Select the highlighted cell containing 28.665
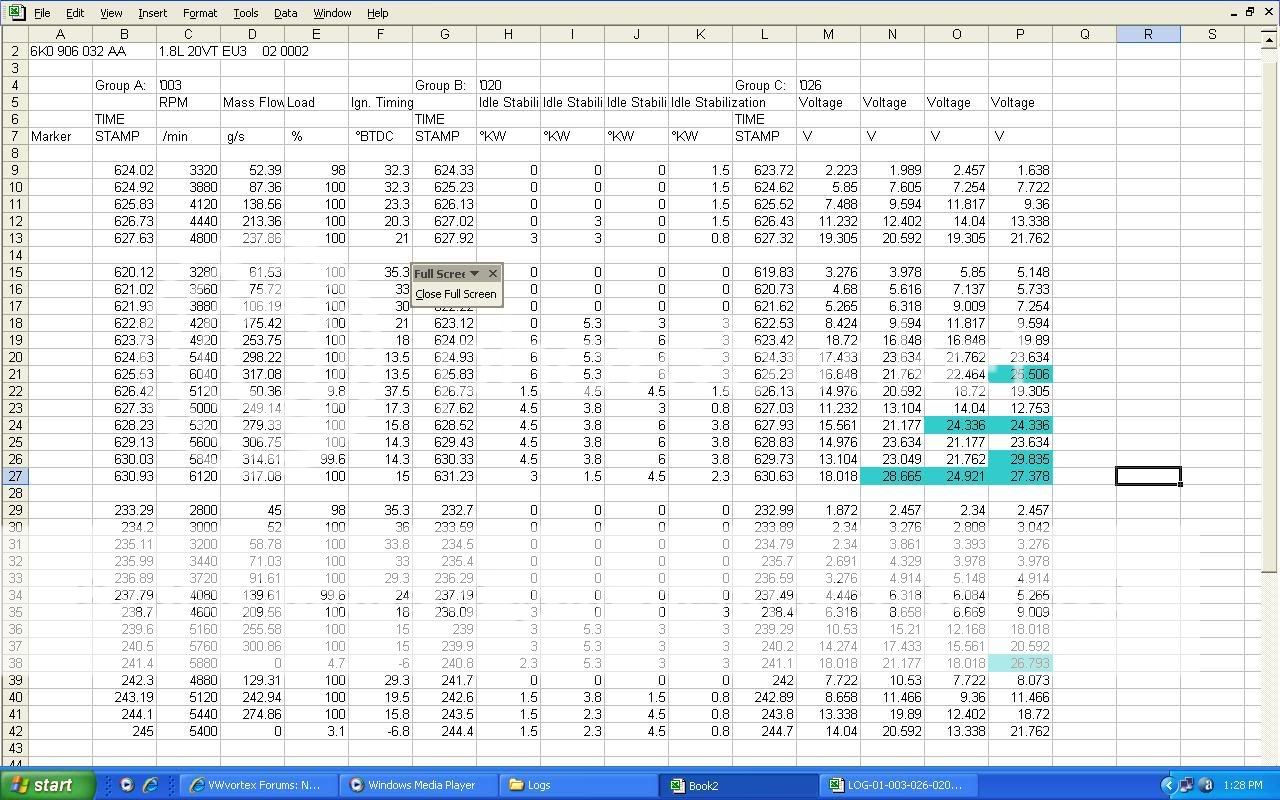Image resolution: width=1280 pixels, height=800 pixels. pyautogui.click(x=892, y=476)
